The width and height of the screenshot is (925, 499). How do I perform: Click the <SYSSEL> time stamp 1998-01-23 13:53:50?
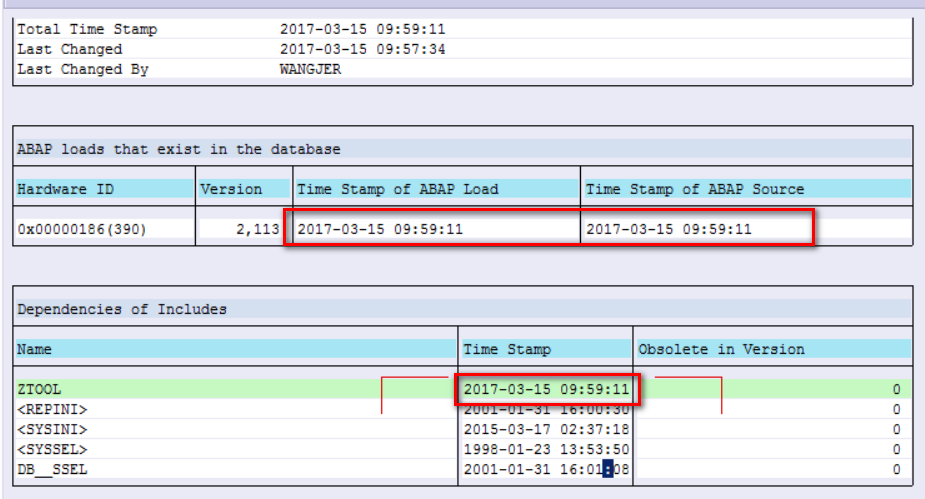(x=546, y=449)
